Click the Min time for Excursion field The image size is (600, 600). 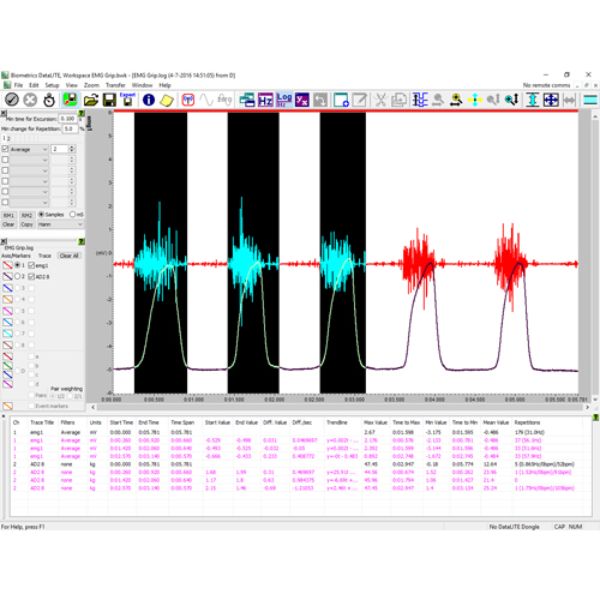pyautogui.click(x=68, y=119)
